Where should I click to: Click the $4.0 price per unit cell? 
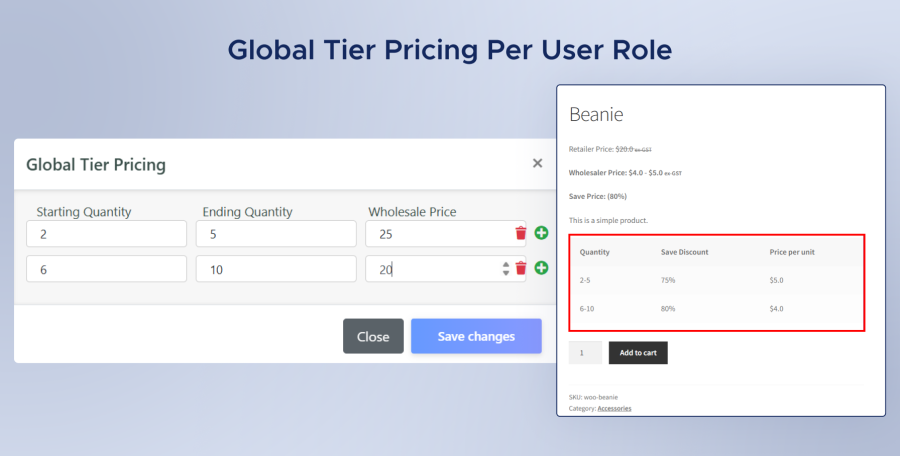point(776,308)
